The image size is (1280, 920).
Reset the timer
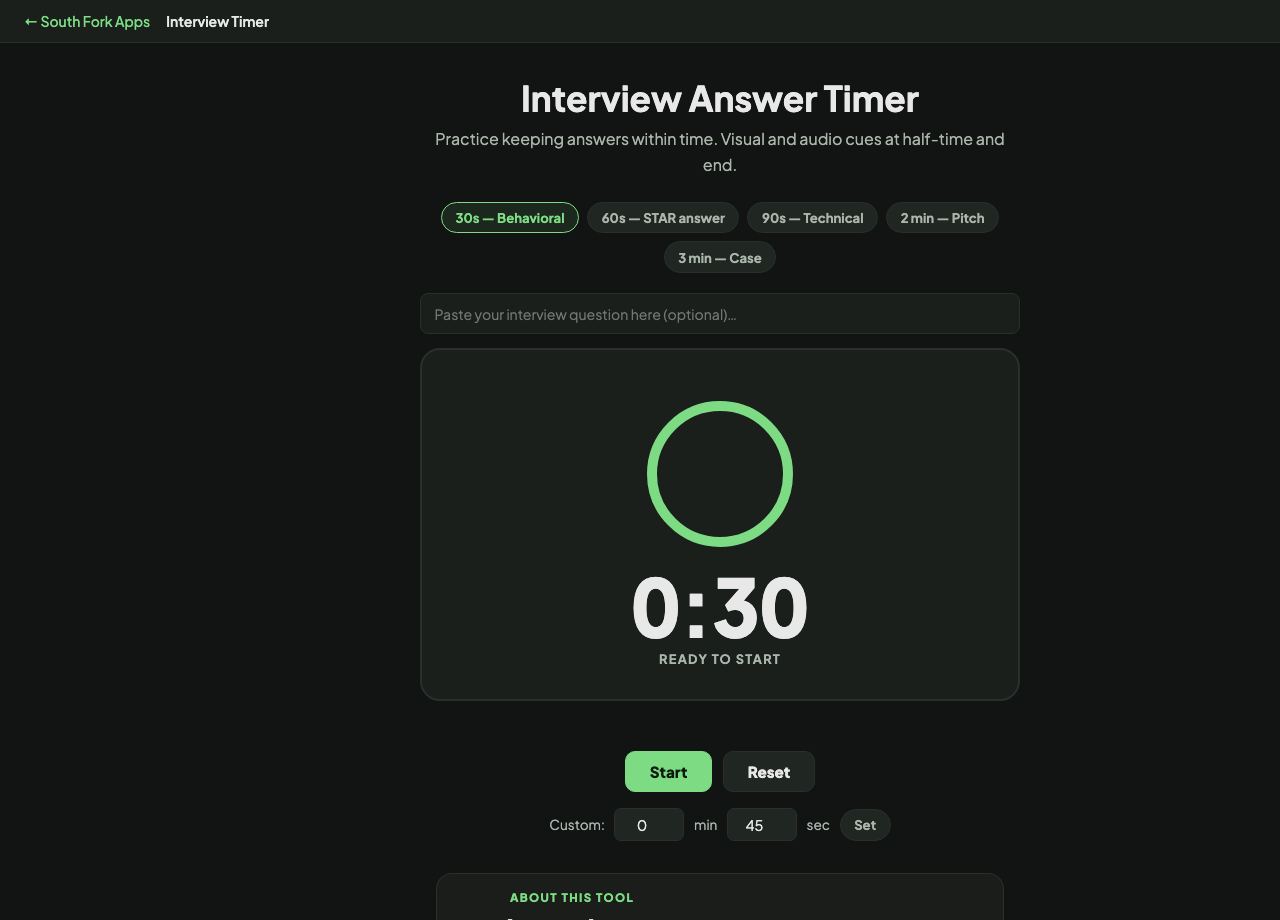(769, 772)
